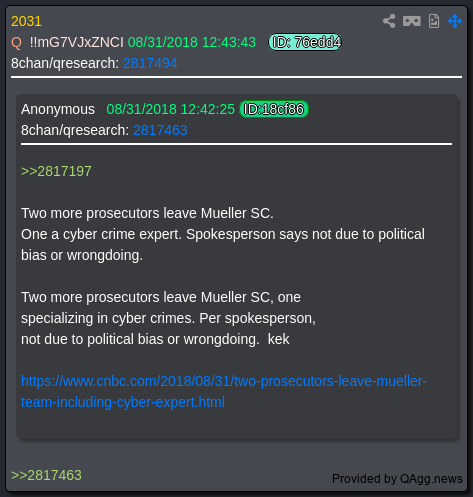Open the 2817463 link in the quoted post
Screen dimensions: 473x497
point(160,130)
